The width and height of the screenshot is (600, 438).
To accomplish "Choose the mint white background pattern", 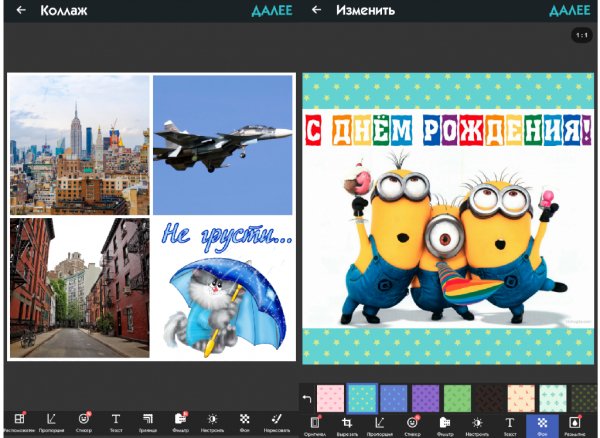I will pyautogui.click(x=553, y=399).
